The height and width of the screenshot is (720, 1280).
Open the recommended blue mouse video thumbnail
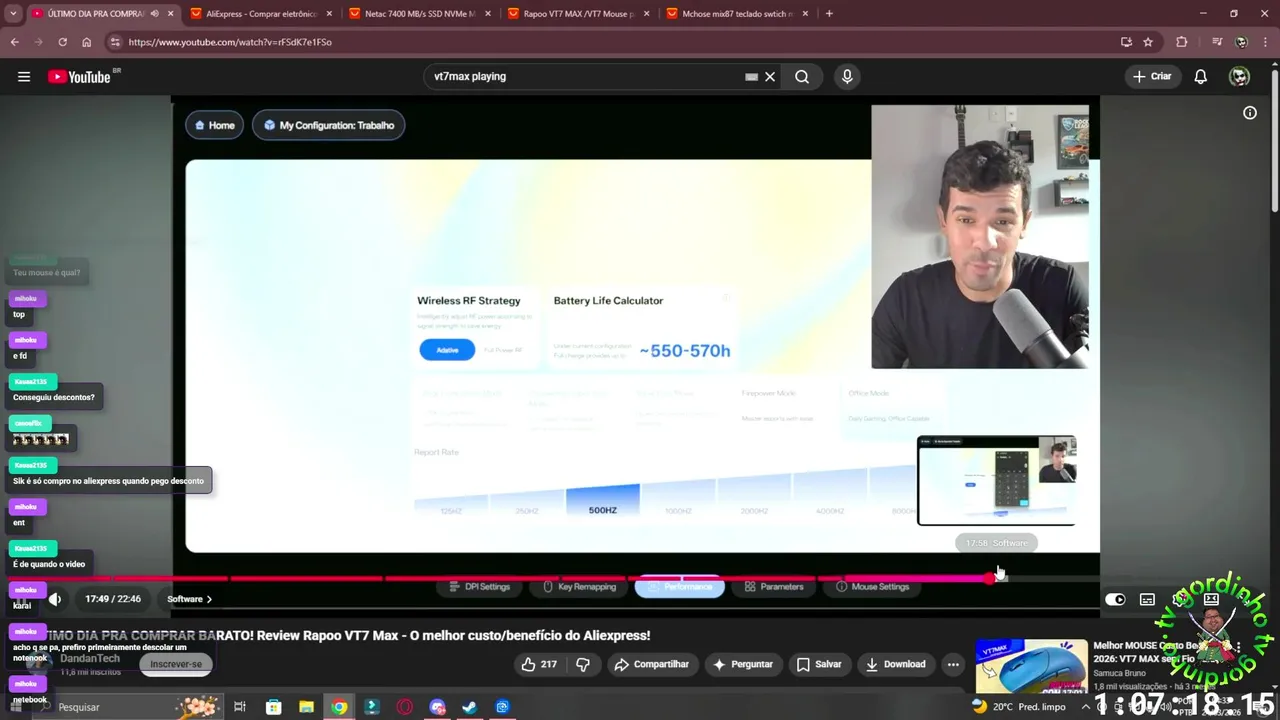coord(1031,666)
